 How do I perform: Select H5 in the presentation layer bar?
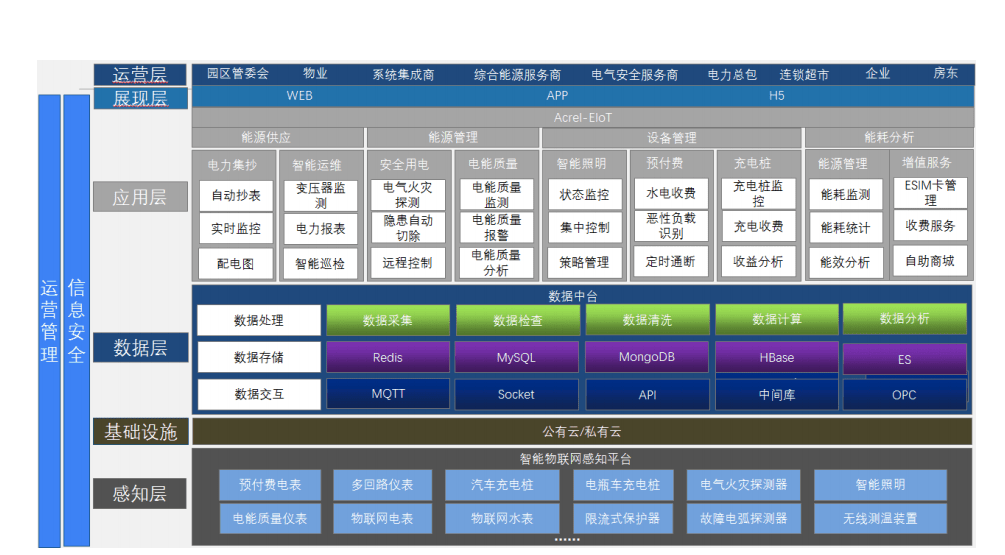[x=777, y=96]
